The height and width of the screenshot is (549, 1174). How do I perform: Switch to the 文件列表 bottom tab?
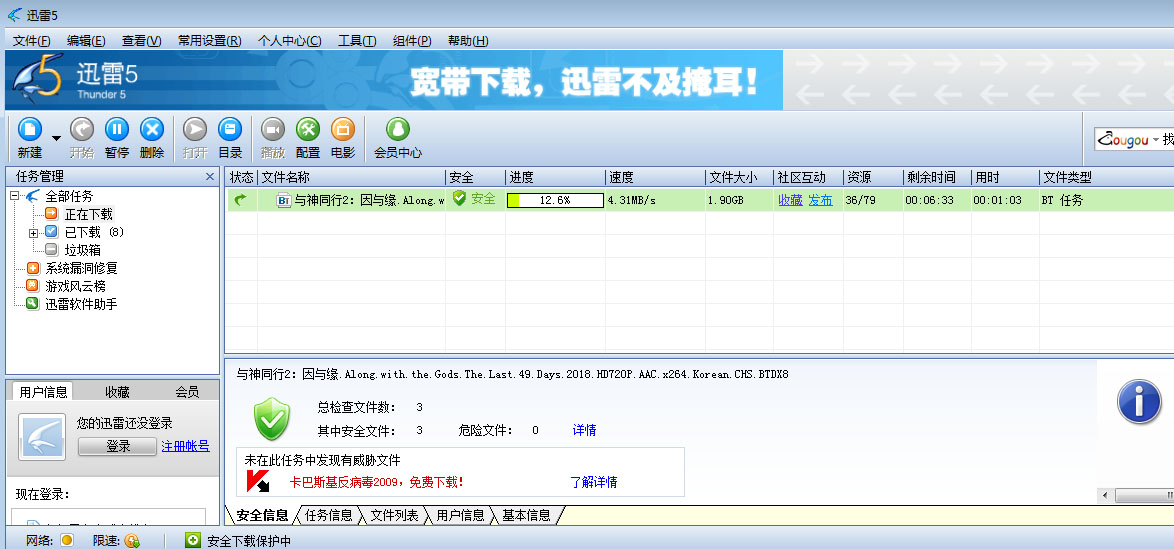click(395, 515)
